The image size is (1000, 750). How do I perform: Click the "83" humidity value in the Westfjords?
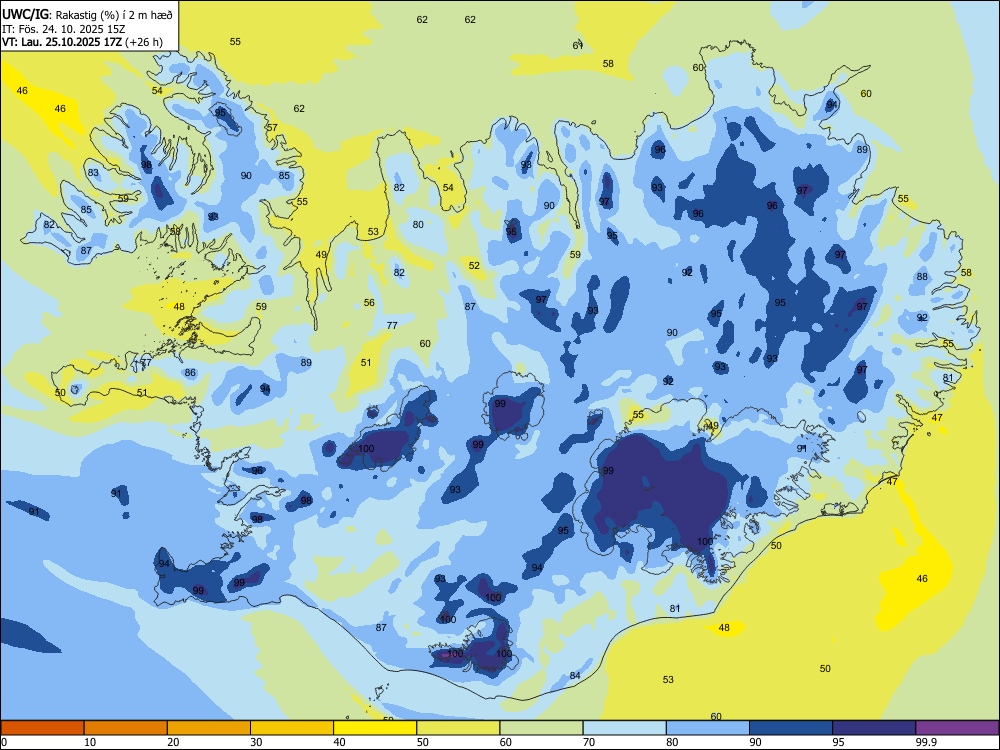point(94,173)
